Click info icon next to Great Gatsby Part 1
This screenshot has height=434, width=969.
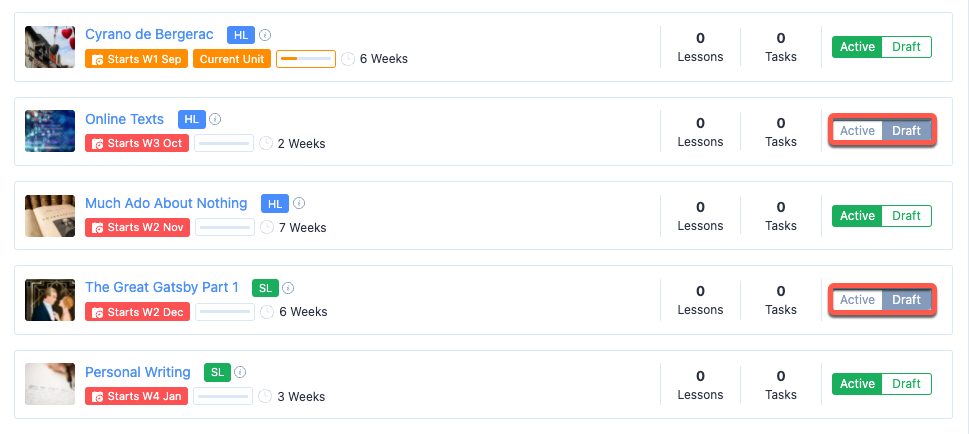(x=289, y=288)
